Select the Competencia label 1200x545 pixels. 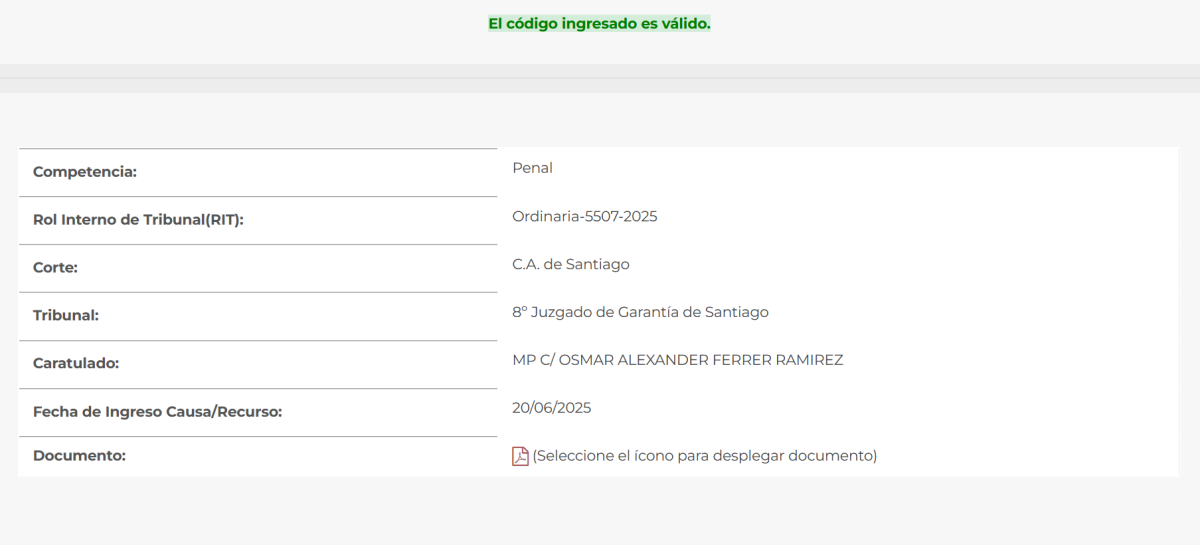tap(85, 172)
